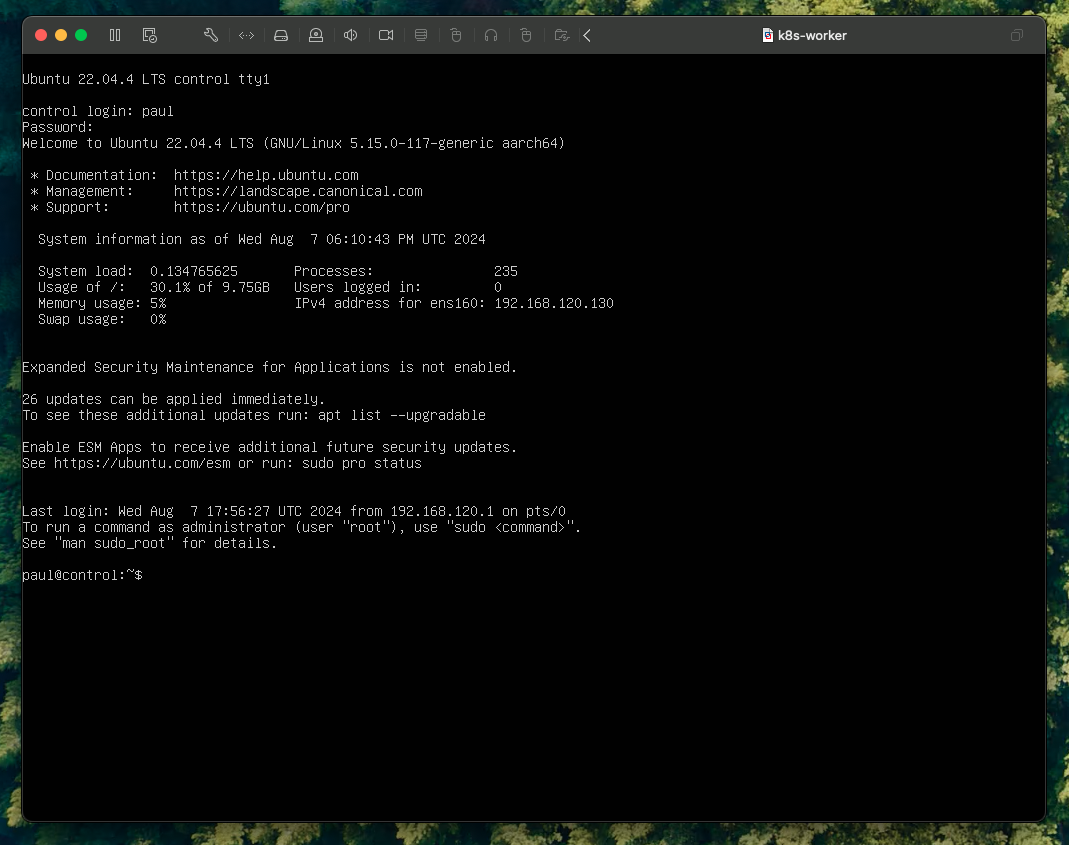
Task: Click the help.ubuntu.com documentation URL
Action: coord(266,175)
